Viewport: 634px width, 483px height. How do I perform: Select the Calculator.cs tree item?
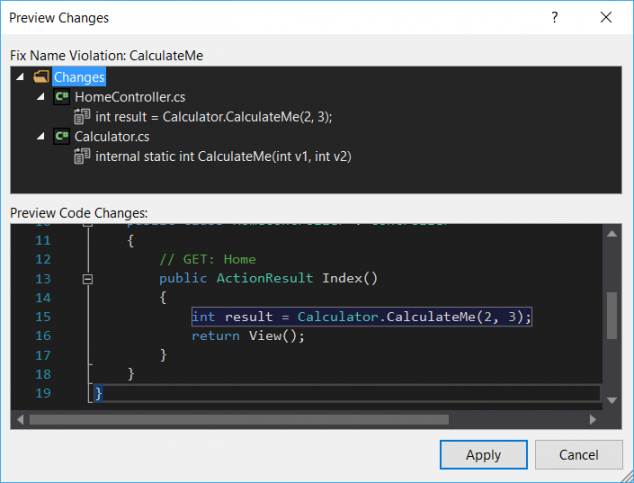click(112, 137)
